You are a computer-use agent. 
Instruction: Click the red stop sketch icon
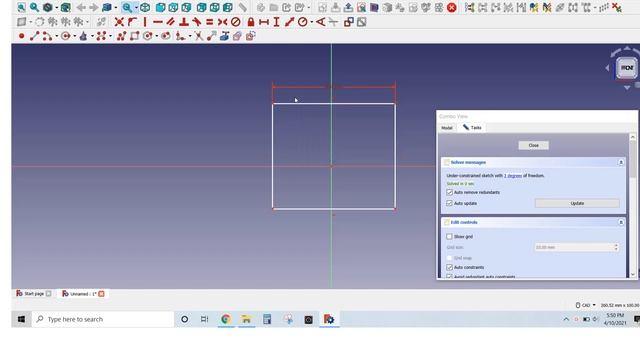click(451, 7)
